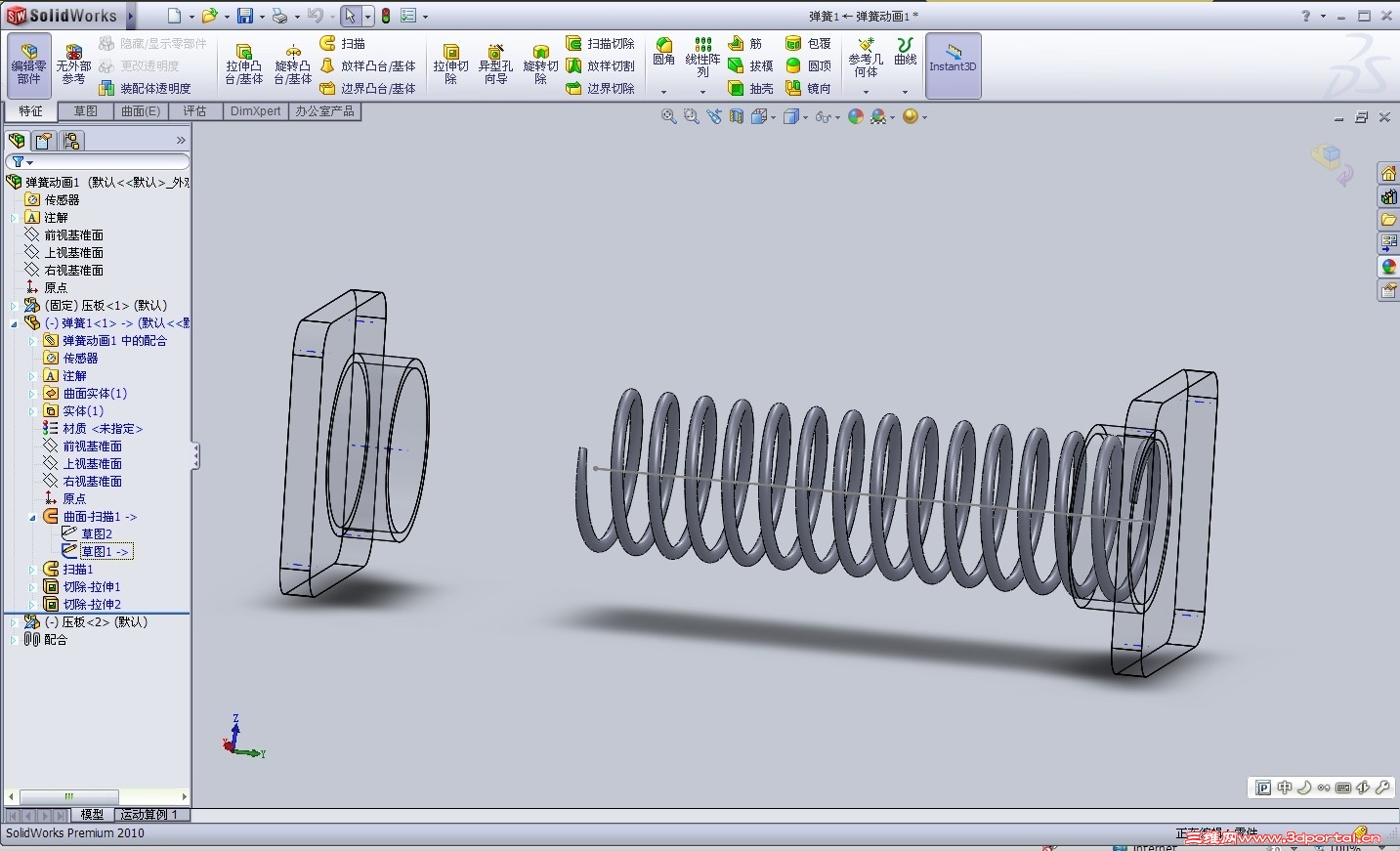Screen dimensions: 1400x851
Task: Select 草图2 in the feature tree
Action: tap(96, 534)
